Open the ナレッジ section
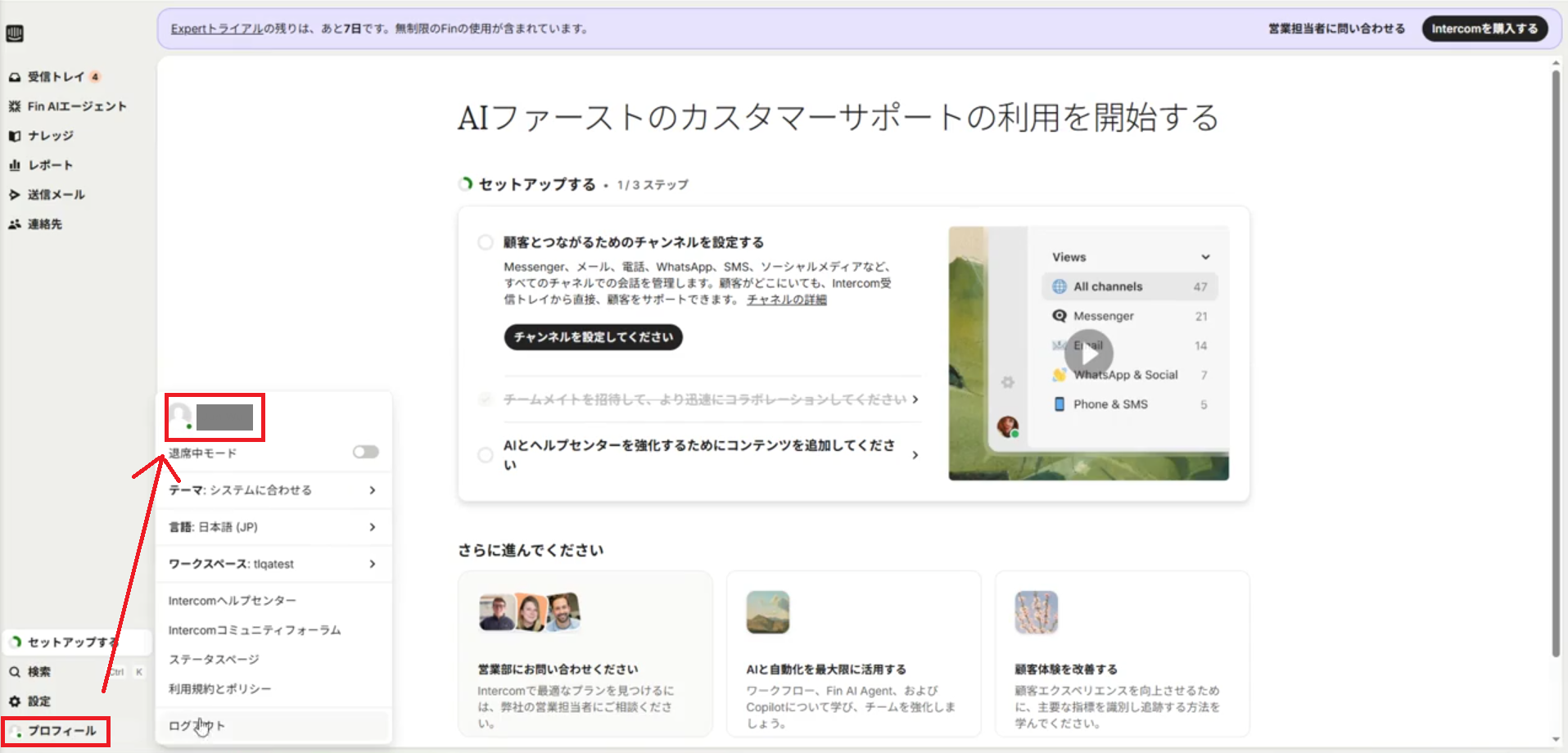 [41, 136]
